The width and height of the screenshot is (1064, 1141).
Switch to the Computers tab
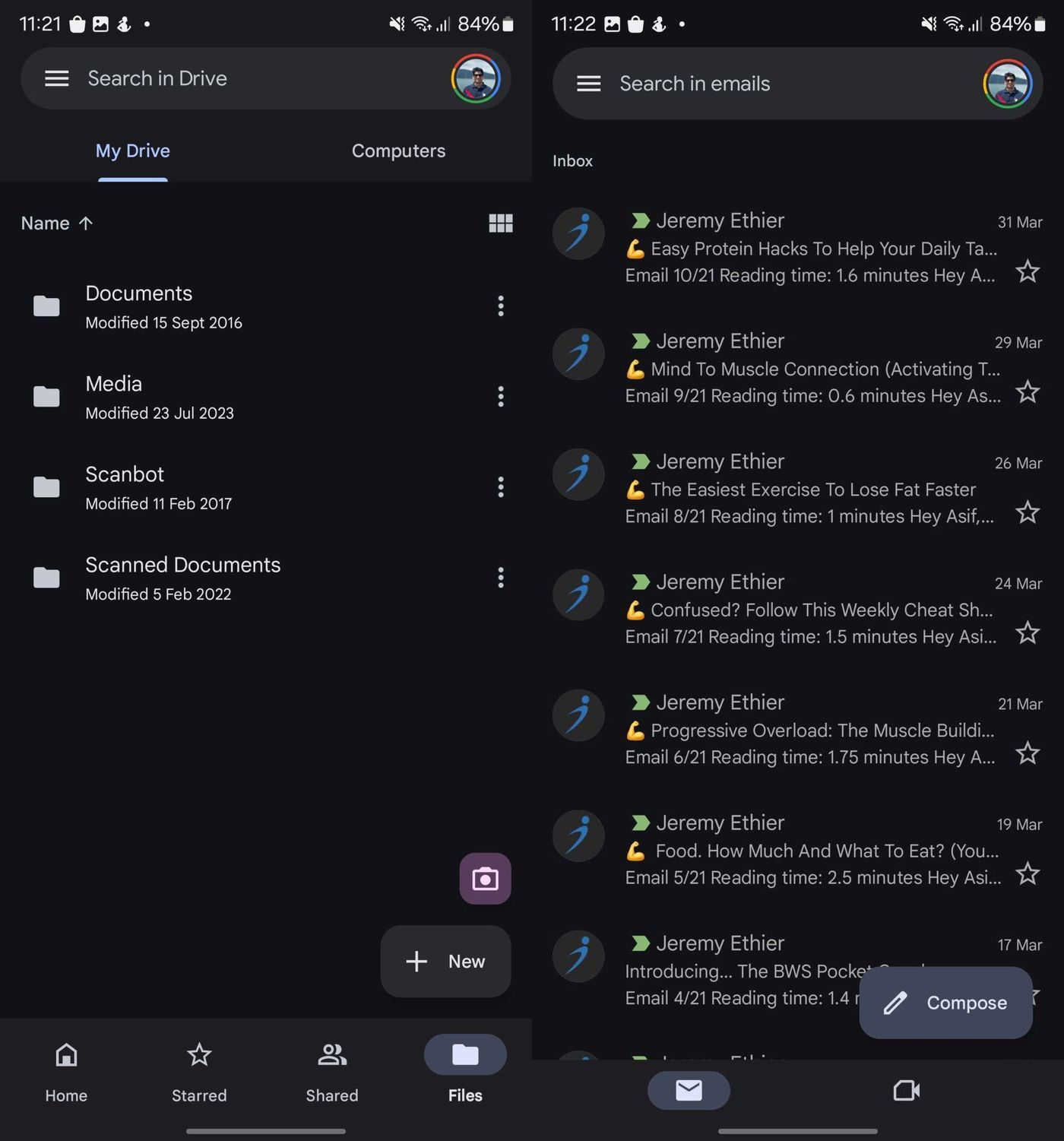(398, 151)
